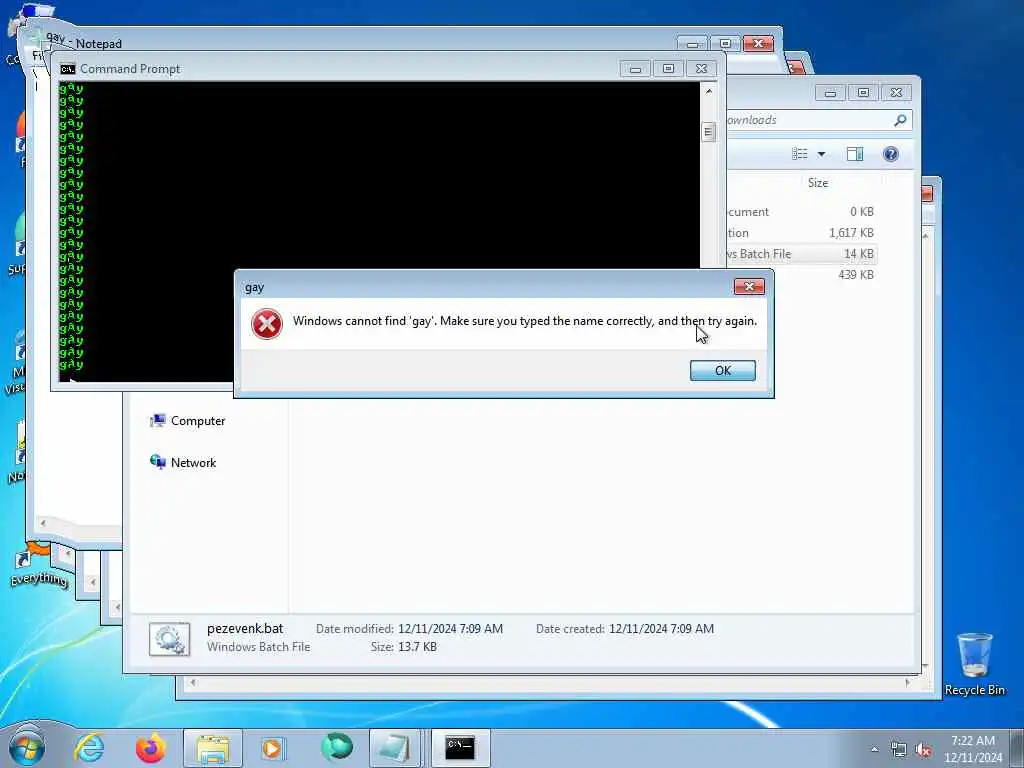Close the Explorer Downloads window
1024x768 pixels.
coord(896,93)
